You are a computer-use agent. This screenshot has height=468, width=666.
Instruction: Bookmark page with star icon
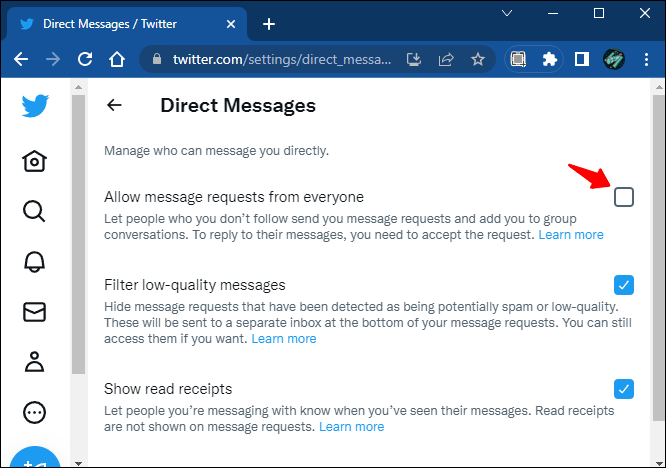coord(478,59)
